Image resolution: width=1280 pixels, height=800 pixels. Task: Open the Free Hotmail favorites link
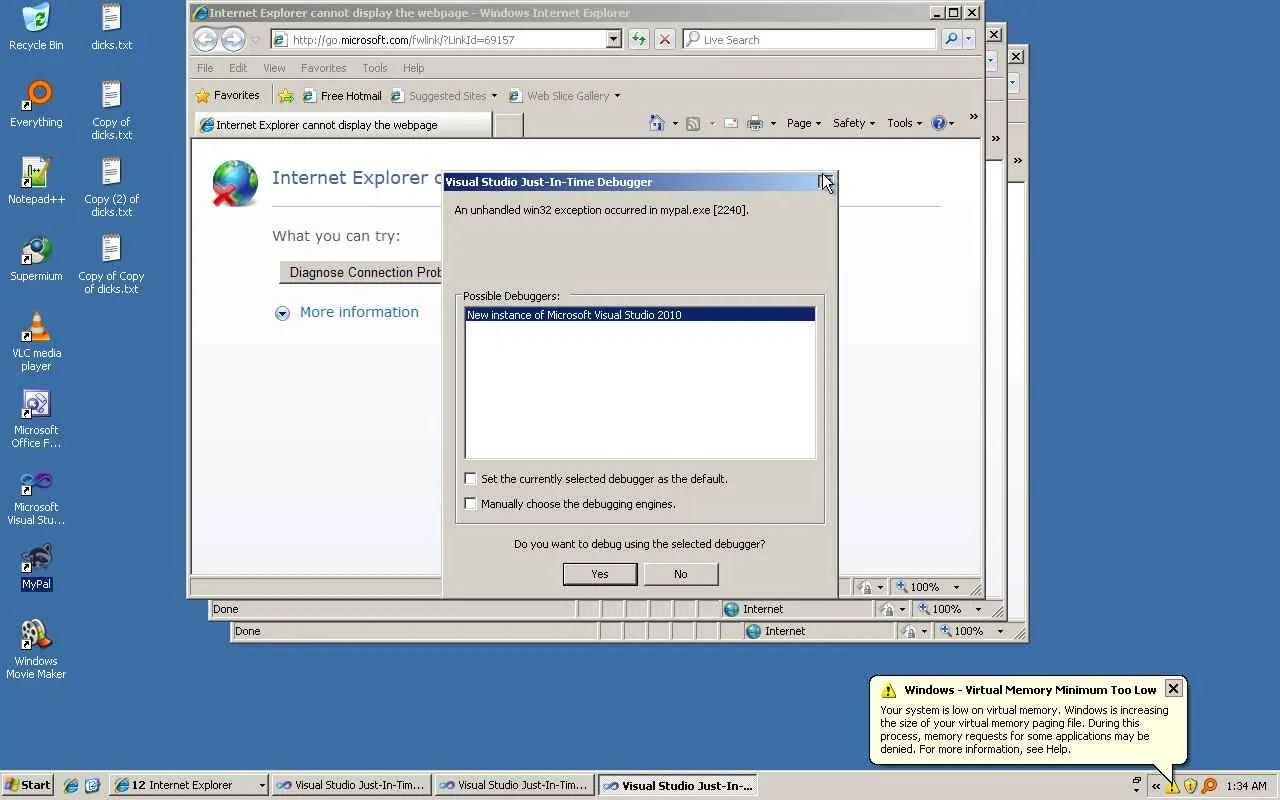pyautogui.click(x=342, y=96)
